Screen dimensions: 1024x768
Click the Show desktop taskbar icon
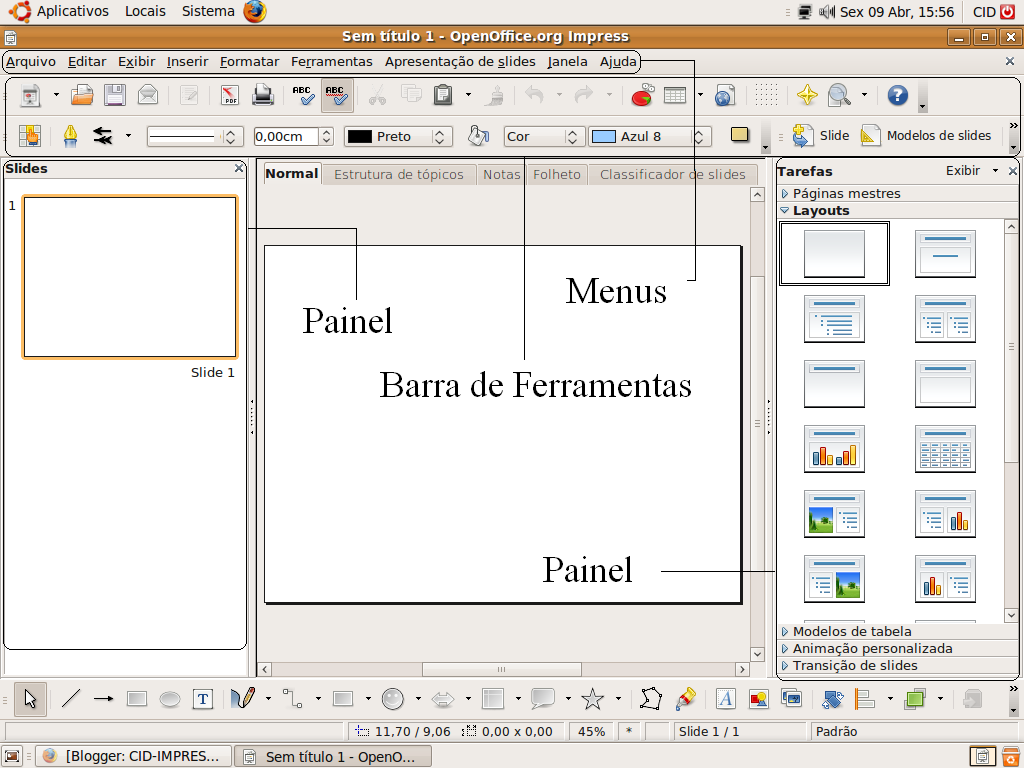12,756
